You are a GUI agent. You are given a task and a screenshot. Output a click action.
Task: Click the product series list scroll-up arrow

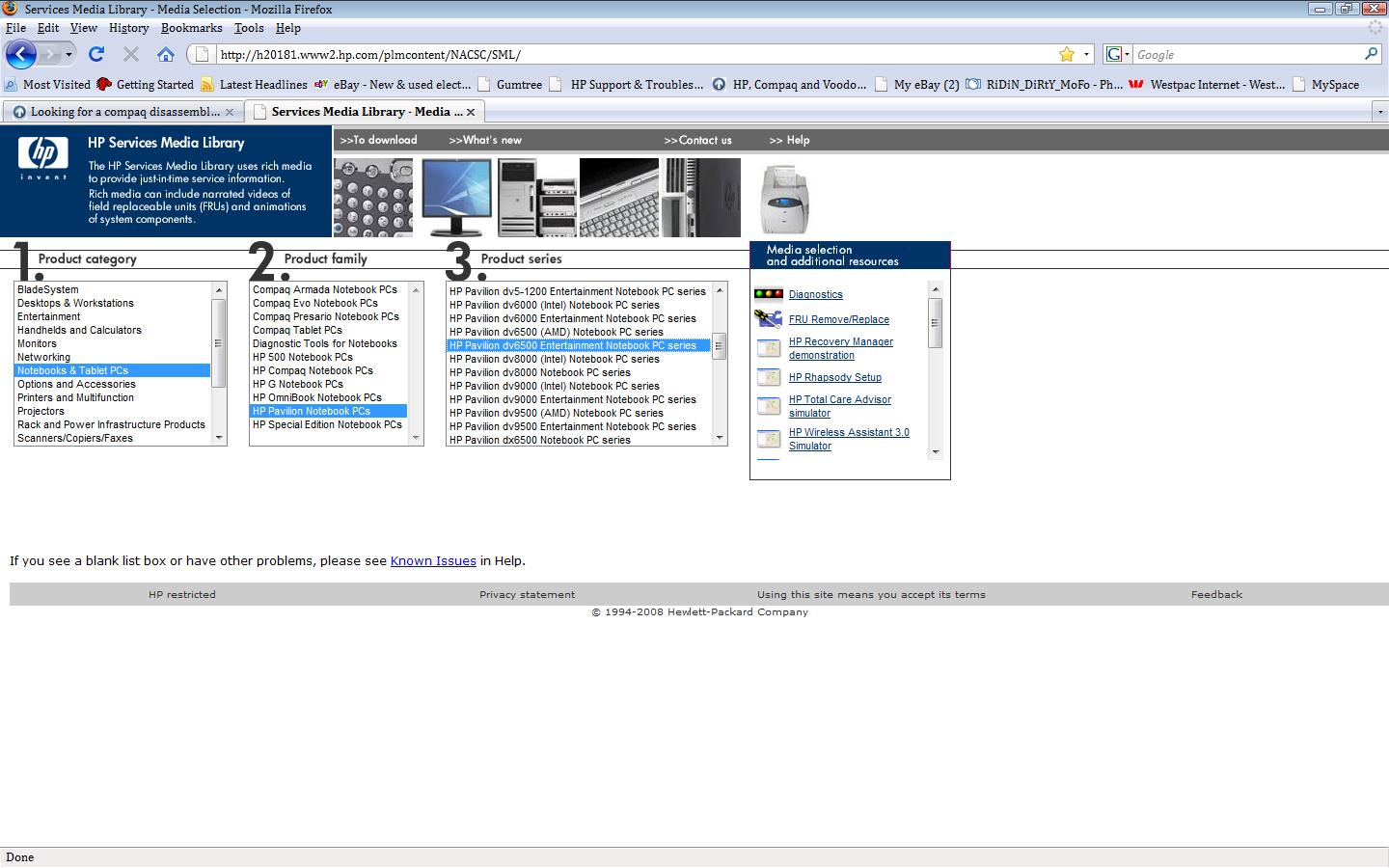(719, 290)
